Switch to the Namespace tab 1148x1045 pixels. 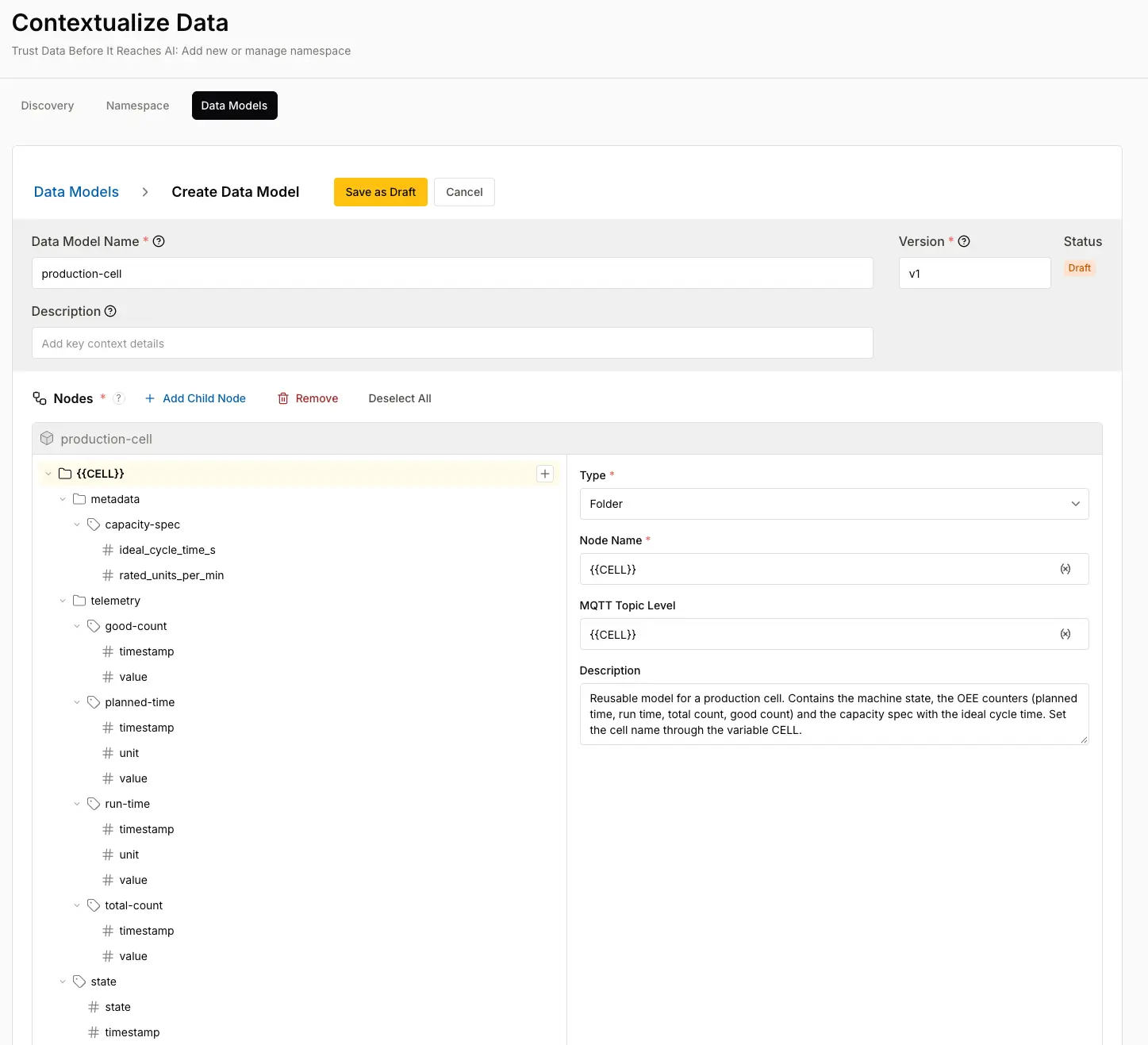[x=137, y=106]
